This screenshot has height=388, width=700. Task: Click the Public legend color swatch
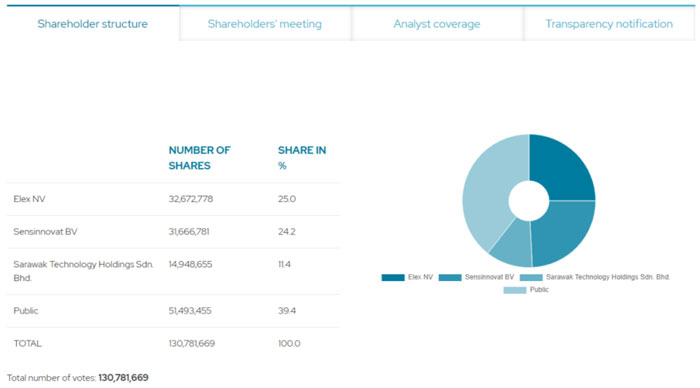(515, 290)
